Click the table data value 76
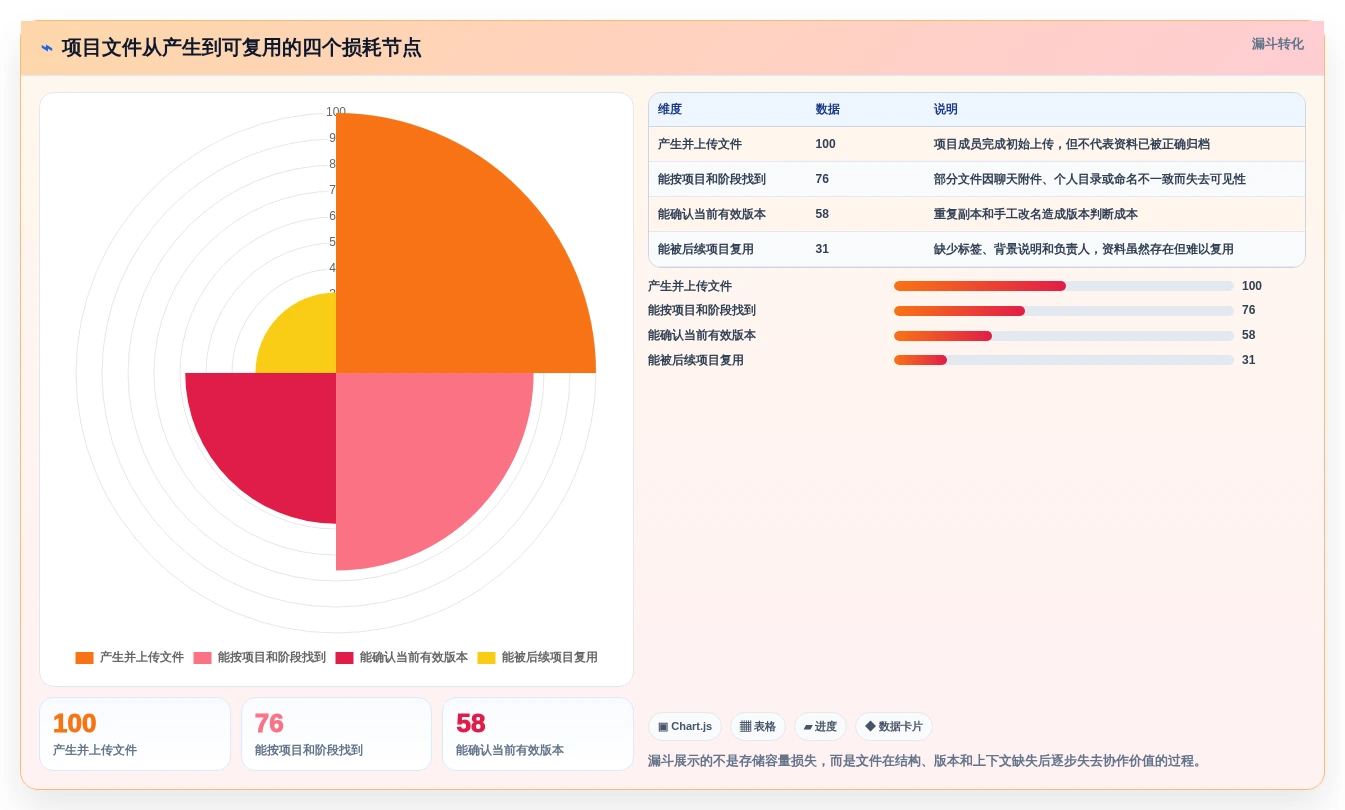The height and width of the screenshot is (810, 1345). point(822,180)
